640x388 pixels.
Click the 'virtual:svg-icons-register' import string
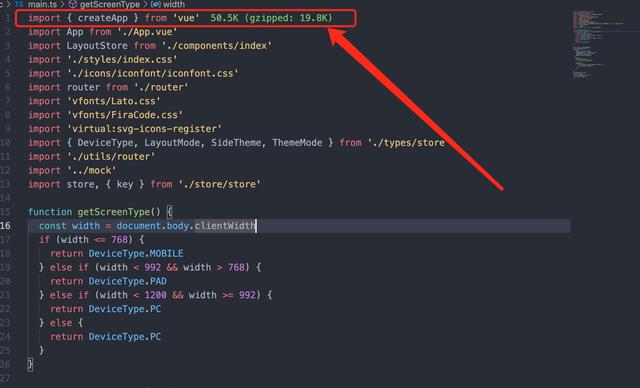(x=144, y=129)
